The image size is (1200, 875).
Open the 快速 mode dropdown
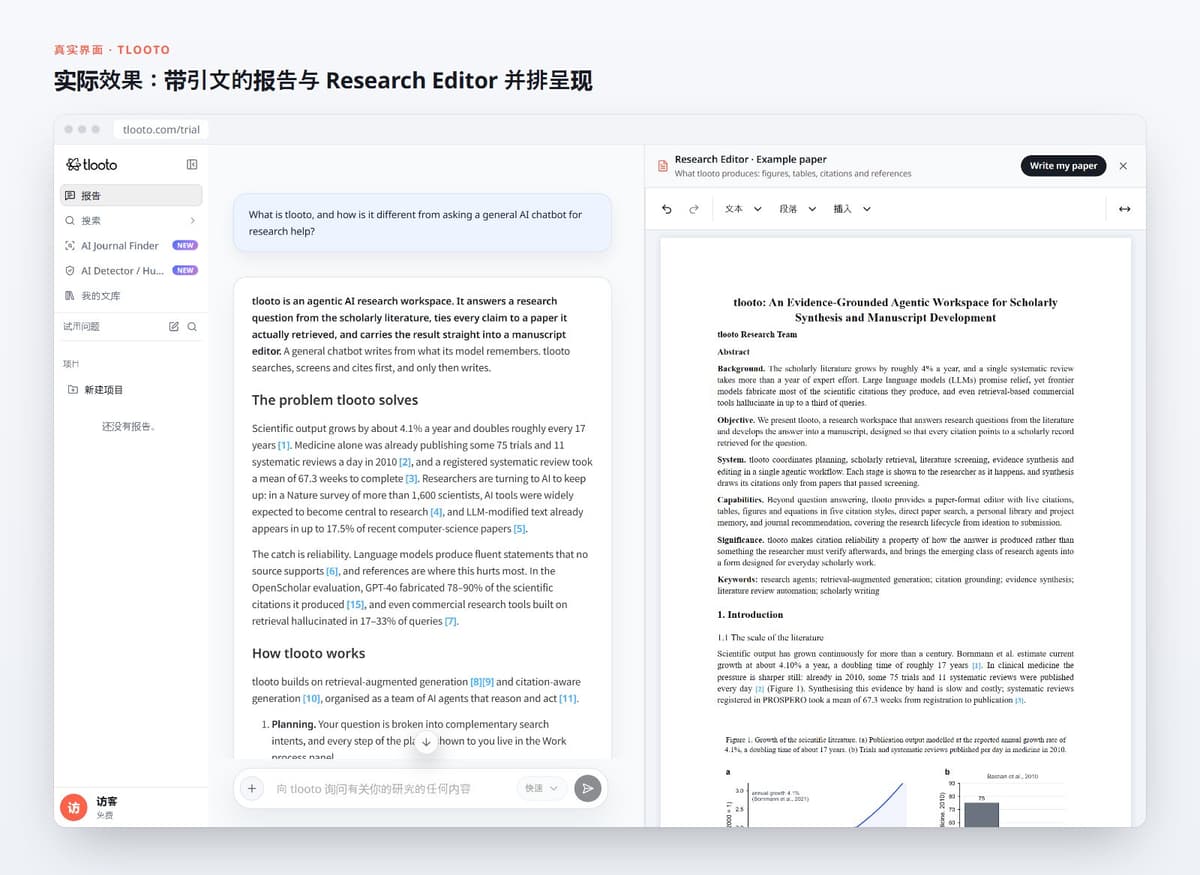pos(542,788)
